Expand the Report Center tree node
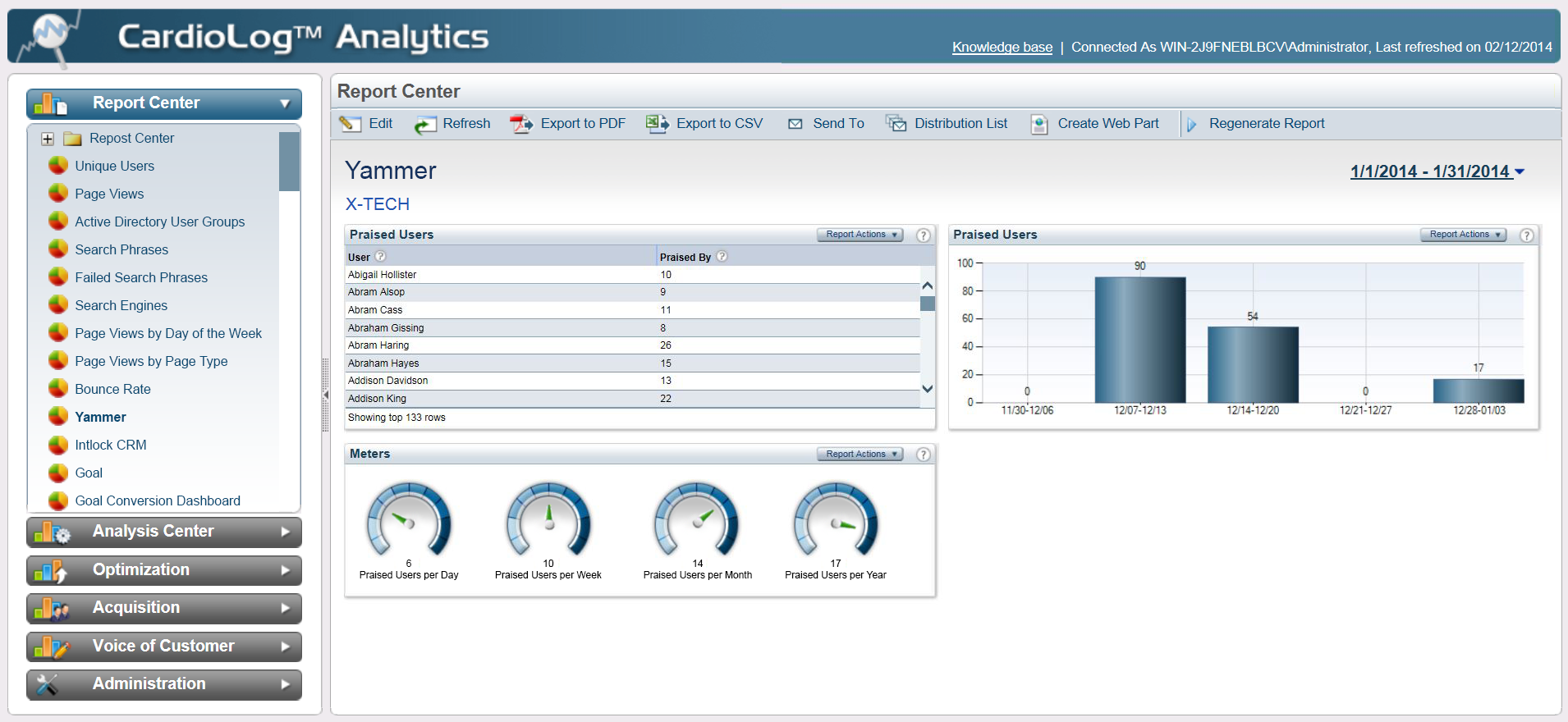 coord(48,139)
